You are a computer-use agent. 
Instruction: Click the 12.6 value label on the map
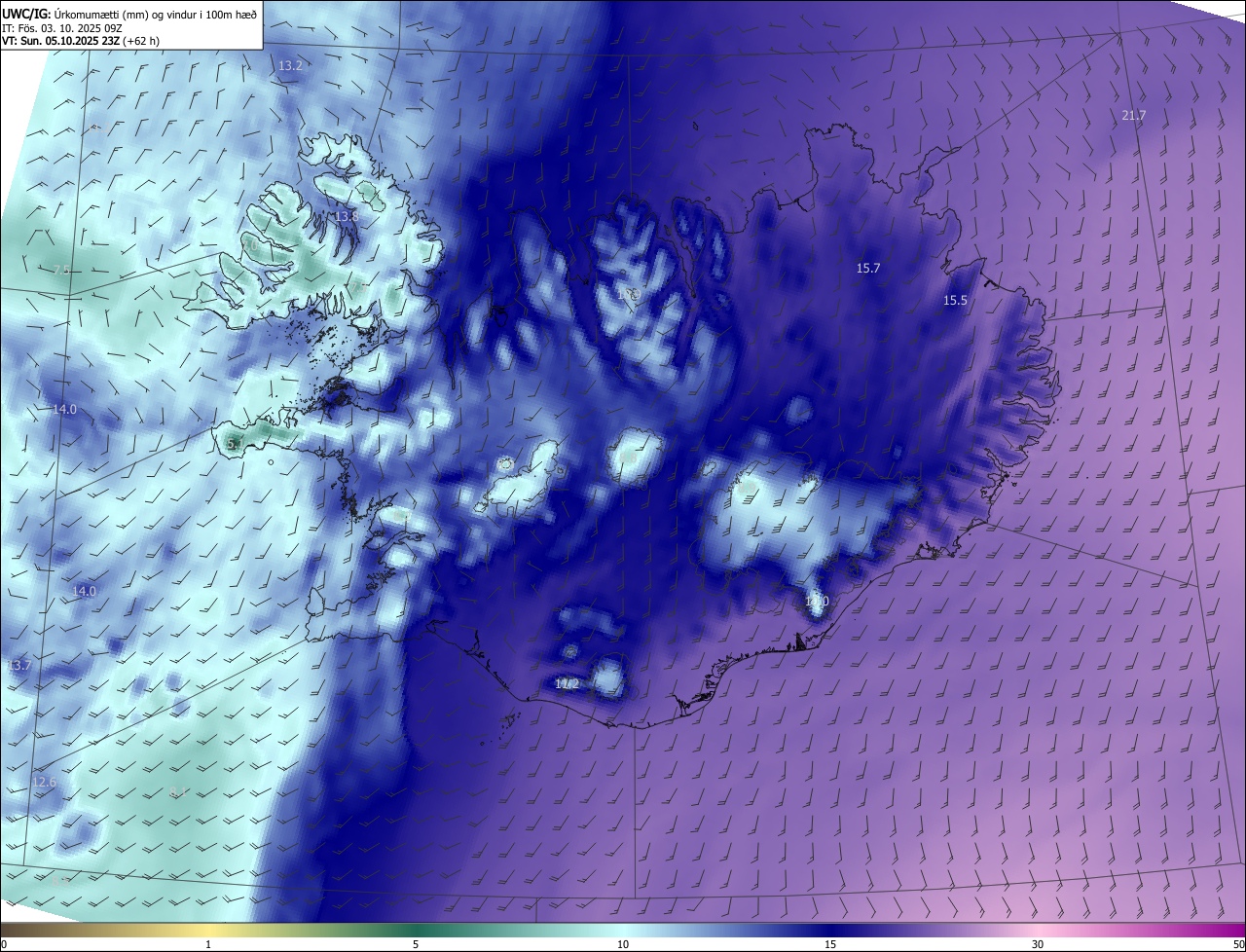pos(44,783)
